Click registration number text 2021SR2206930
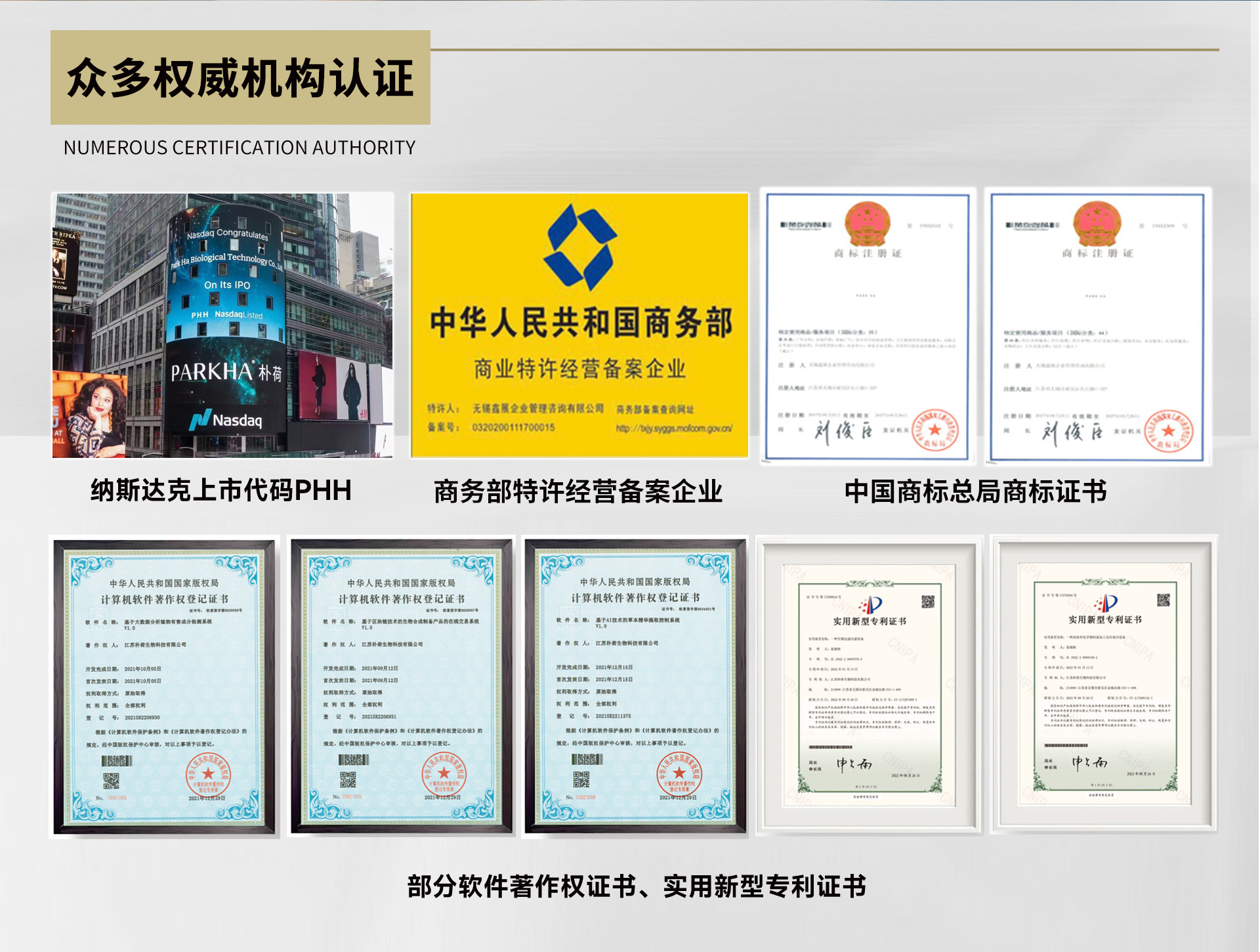The height and width of the screenshot is (952, 1260). pyautogui.click(x=142, y=718)
